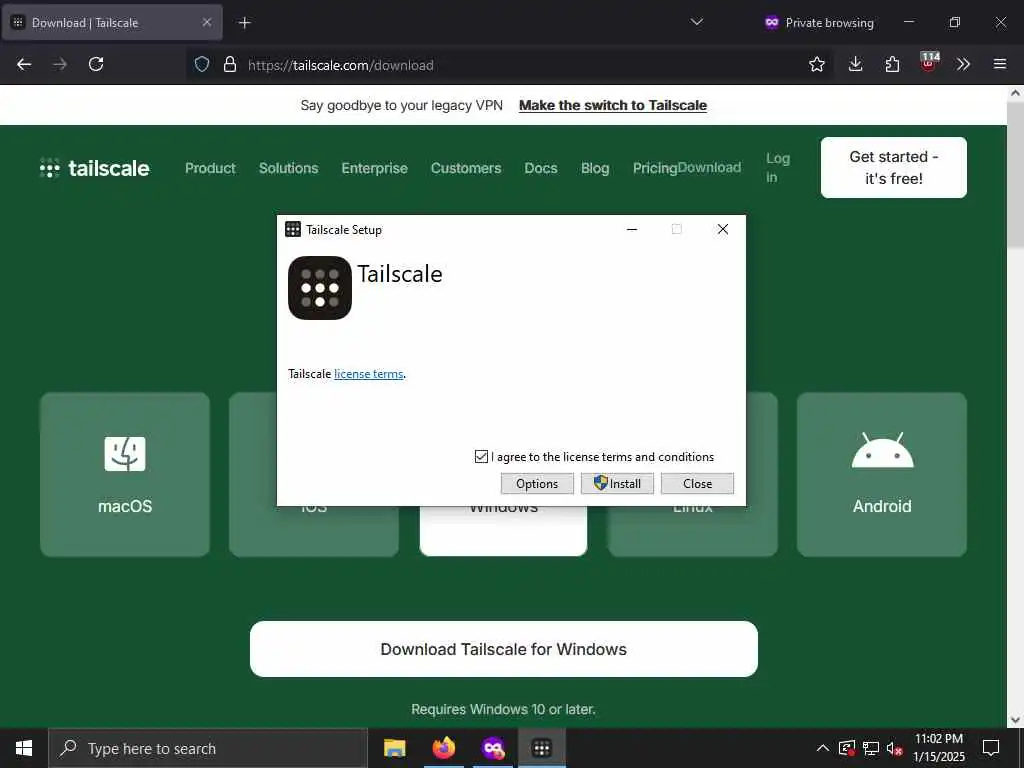Open Firefox from the taskbar

click(x=443, y=748)
